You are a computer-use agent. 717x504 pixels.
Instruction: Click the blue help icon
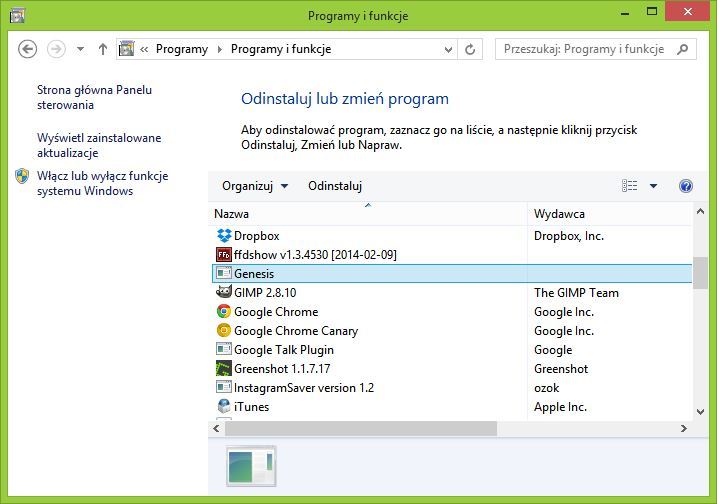(685, 186)
